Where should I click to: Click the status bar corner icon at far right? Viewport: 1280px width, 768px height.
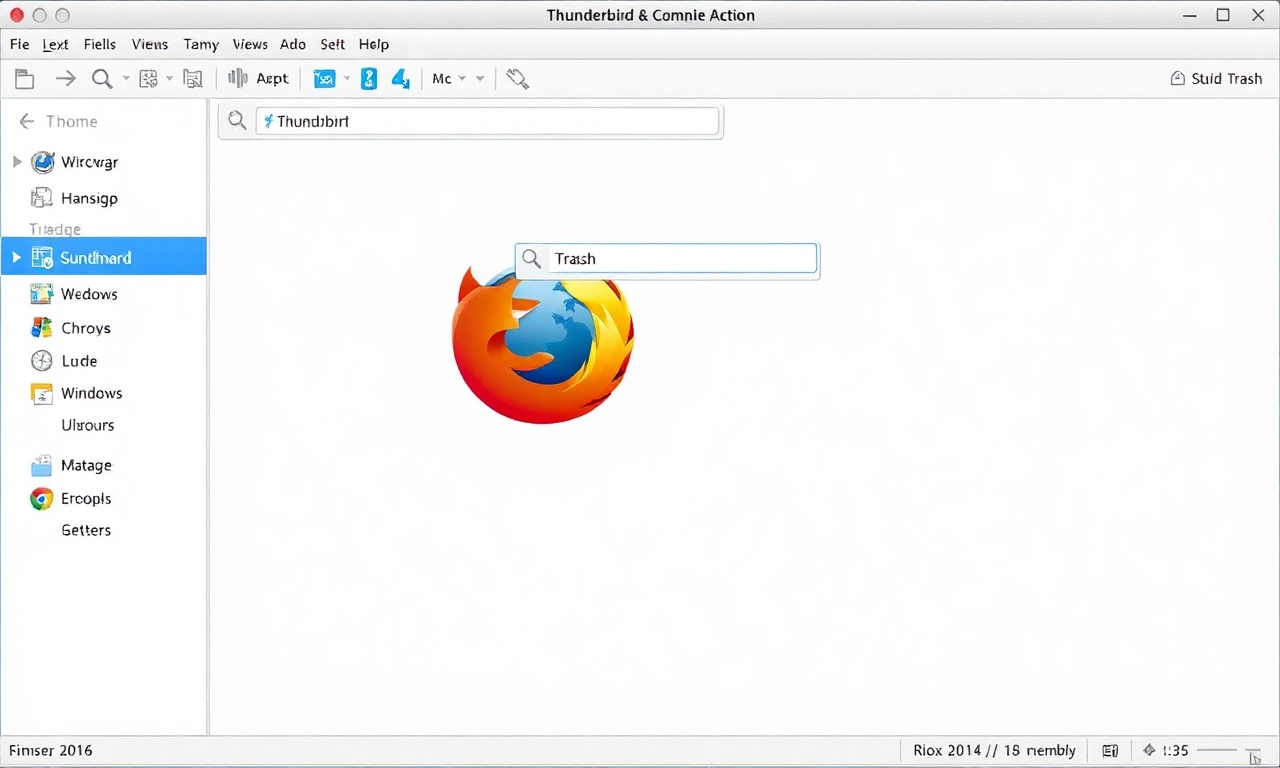click(1254, 755)
